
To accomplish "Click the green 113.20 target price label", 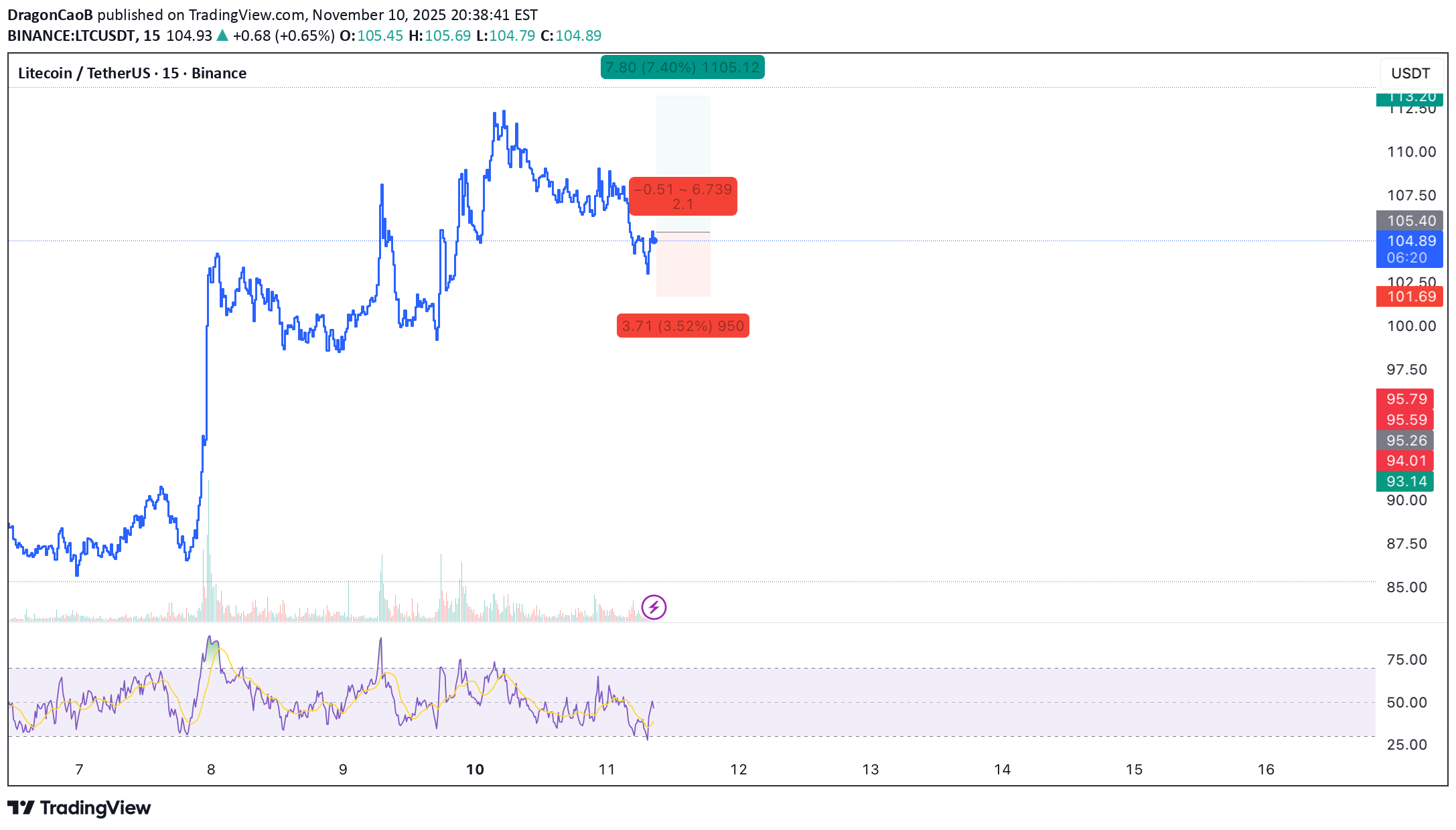I will 1409,99.
